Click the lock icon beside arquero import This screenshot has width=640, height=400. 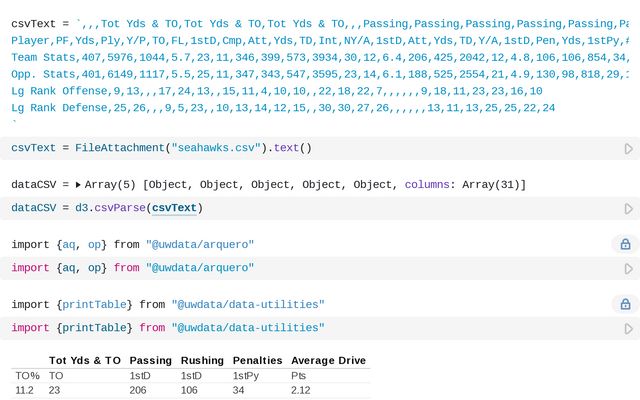[625, 244]
